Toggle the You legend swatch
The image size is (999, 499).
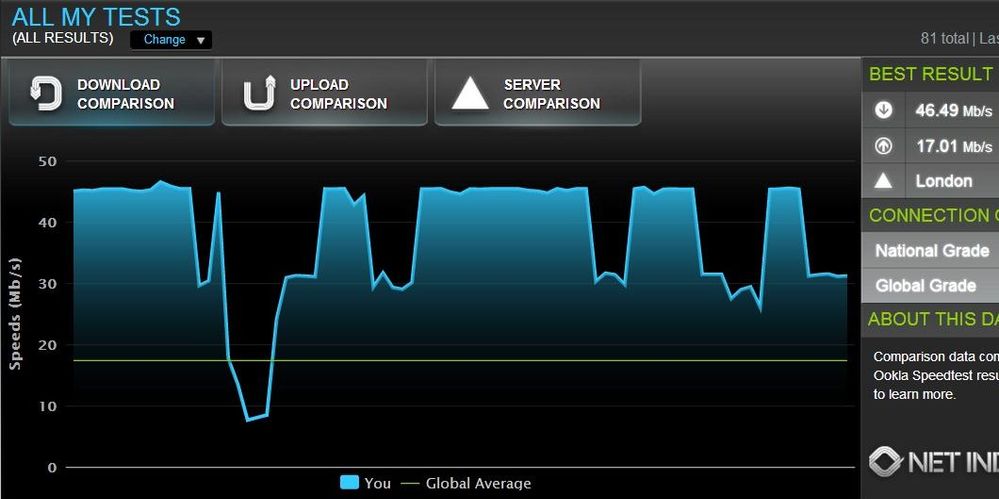pyautogui.click(x=349, y=482)
